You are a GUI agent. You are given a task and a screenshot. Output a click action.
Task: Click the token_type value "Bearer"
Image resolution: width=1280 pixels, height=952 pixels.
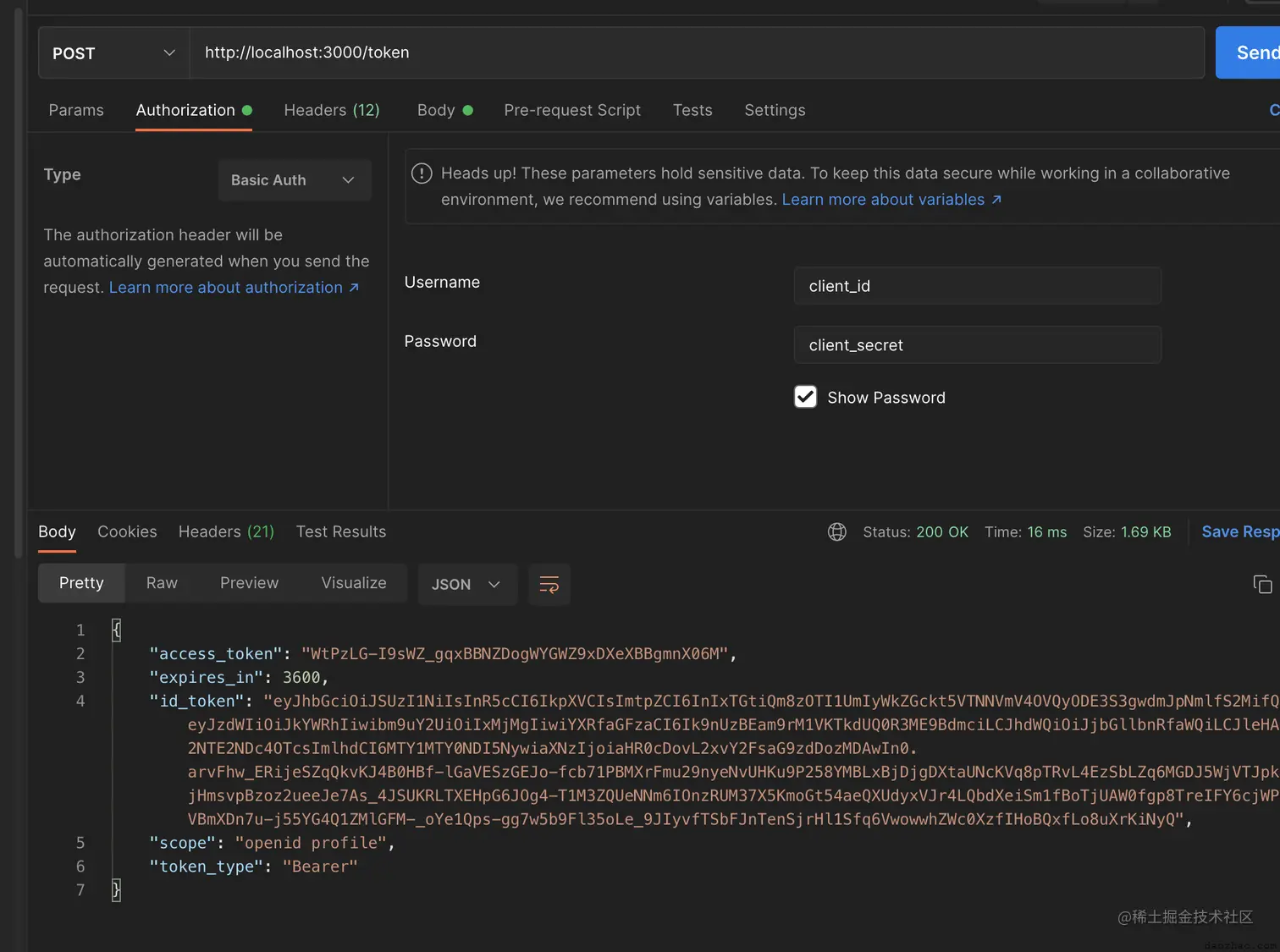point(320,867)
